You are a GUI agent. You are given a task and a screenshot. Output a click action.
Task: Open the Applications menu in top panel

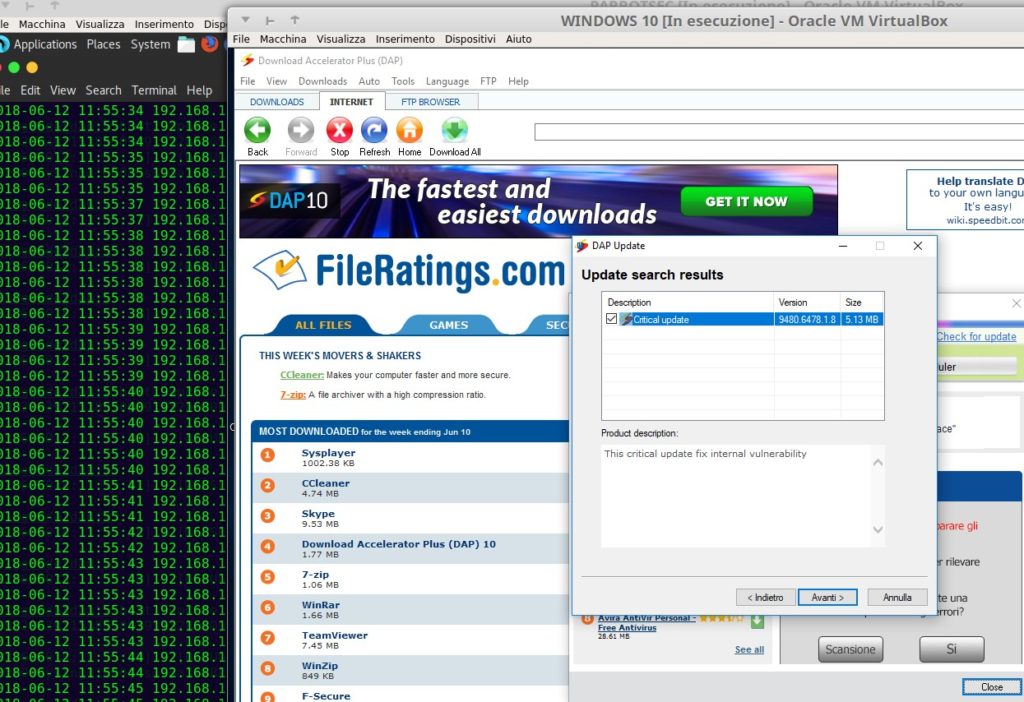click(x=45, y=44)
